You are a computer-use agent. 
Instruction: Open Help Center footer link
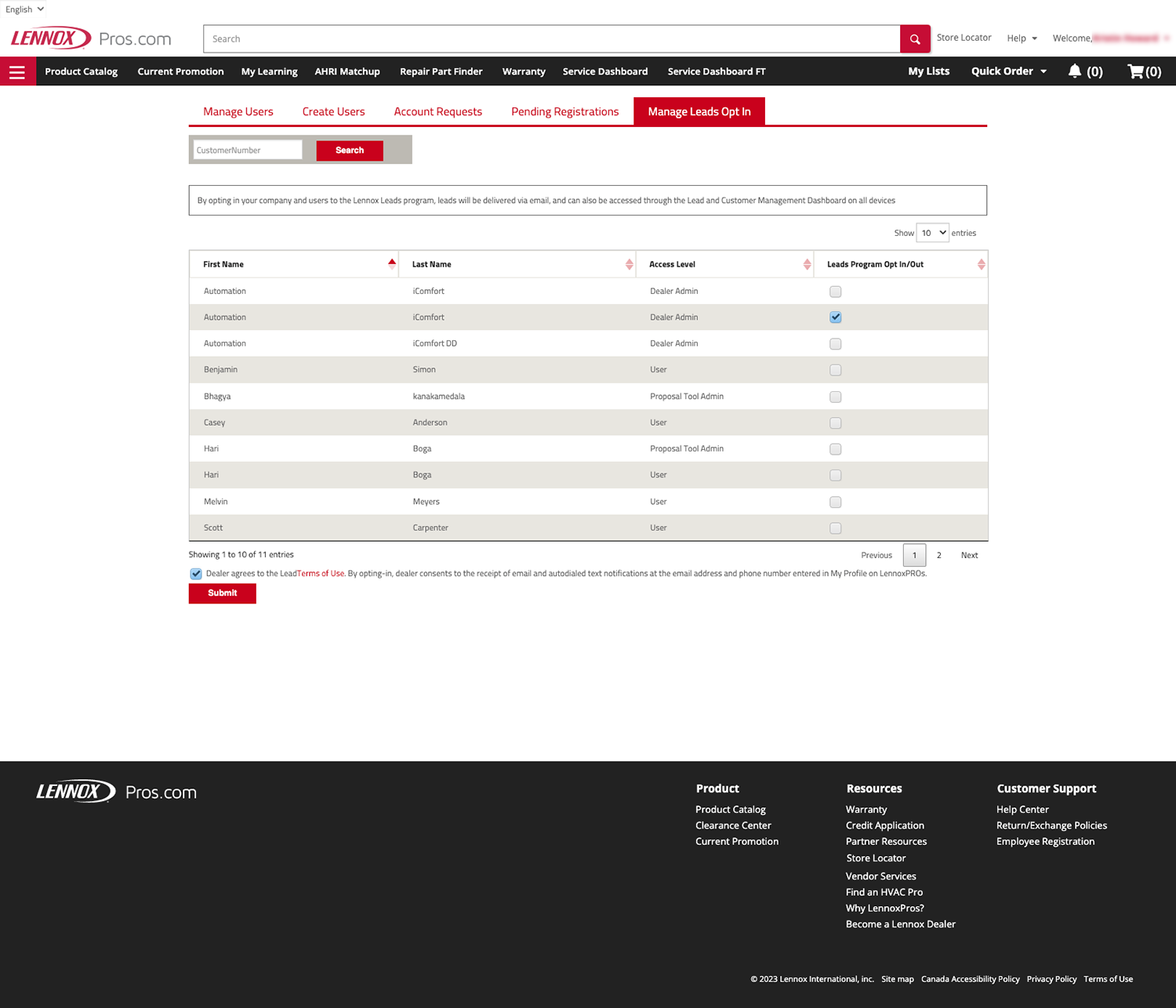[1022, 810]
